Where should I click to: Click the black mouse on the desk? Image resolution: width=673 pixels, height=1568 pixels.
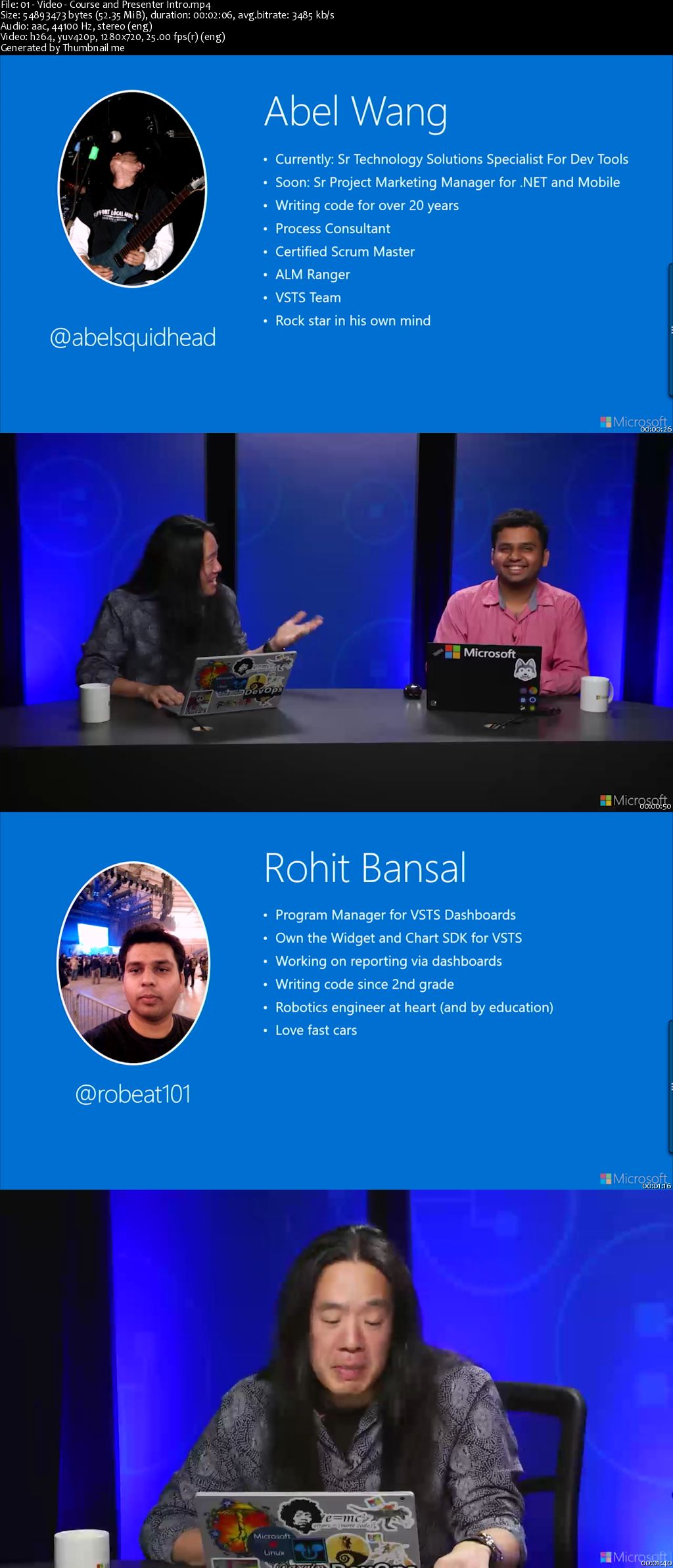(412, 690)
